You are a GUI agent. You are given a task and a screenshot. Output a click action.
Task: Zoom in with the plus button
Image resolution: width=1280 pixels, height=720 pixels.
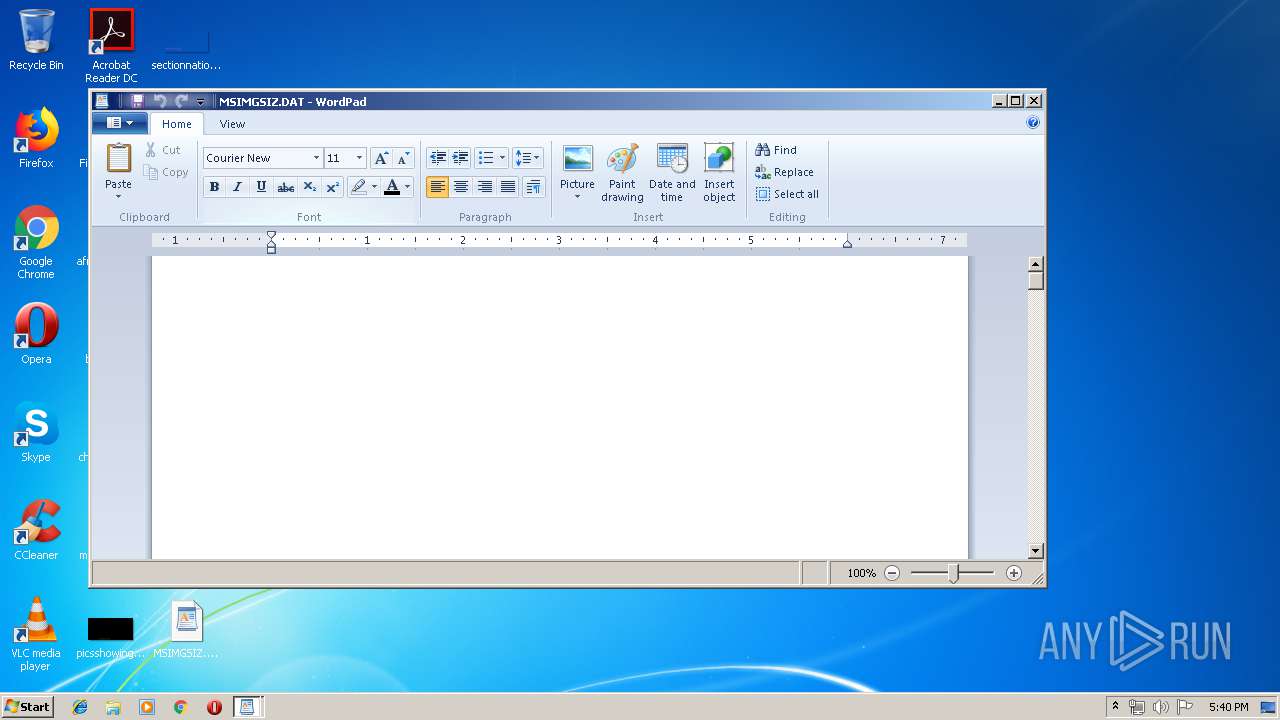tap(1014, 573)
